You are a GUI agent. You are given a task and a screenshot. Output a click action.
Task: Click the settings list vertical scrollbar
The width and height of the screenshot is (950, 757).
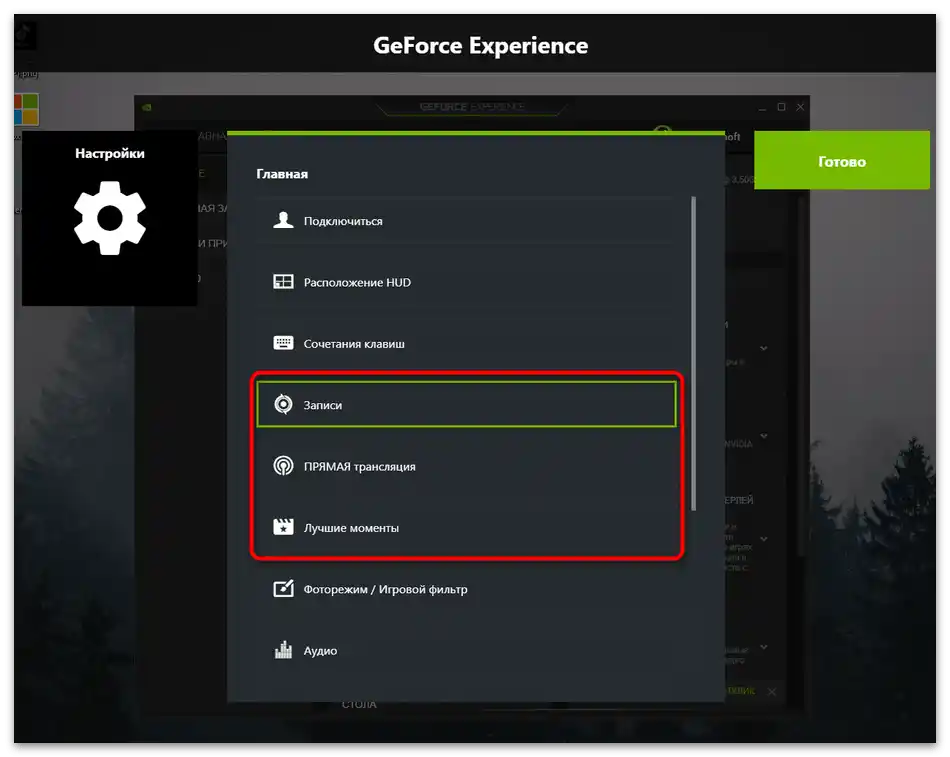coord(693,353)
